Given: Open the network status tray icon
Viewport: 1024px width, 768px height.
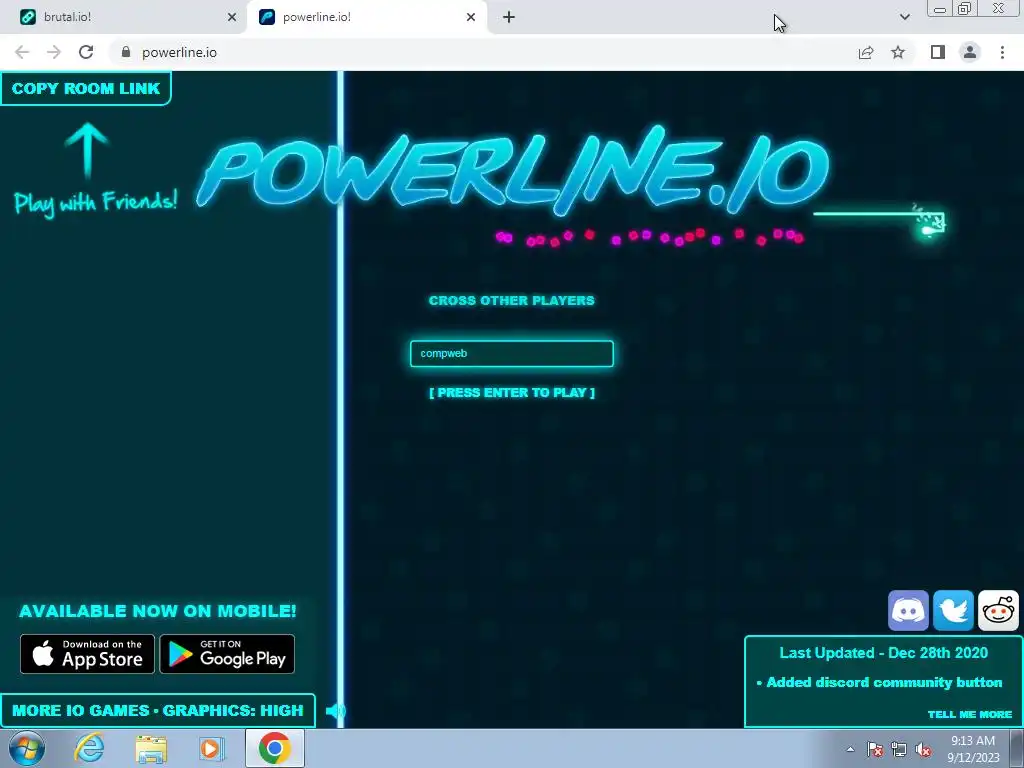Looking at the screenshot, I should tap(899, 749).
